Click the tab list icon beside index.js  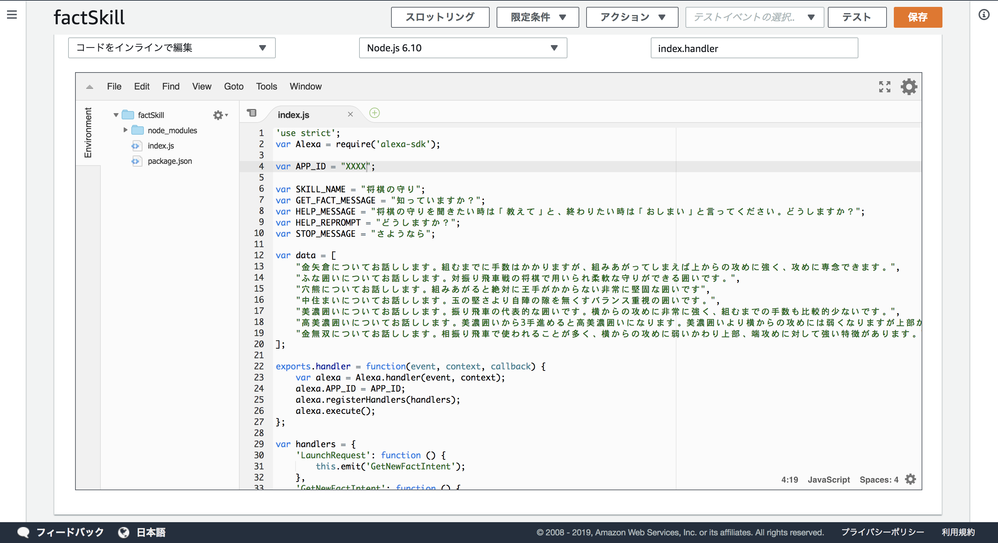tap(252, 113)
